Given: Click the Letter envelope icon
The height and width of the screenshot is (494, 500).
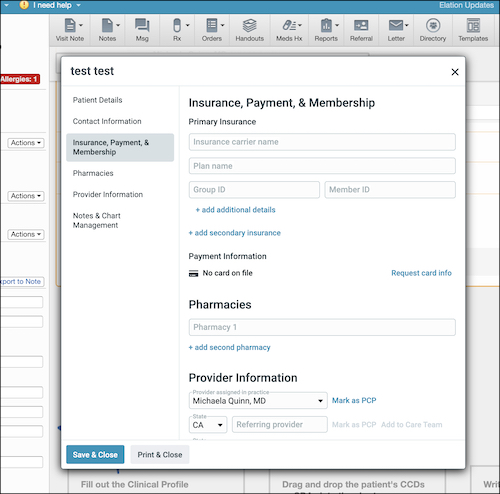Looking at the screenshot, I should tap(396, 25).
